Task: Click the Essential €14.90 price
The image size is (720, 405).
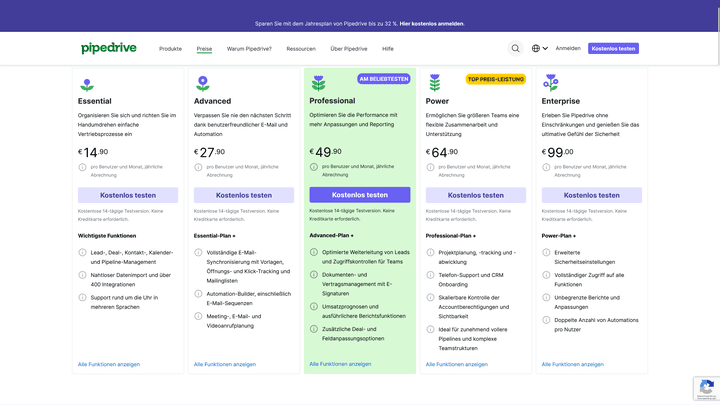Action: pos(93,152)
